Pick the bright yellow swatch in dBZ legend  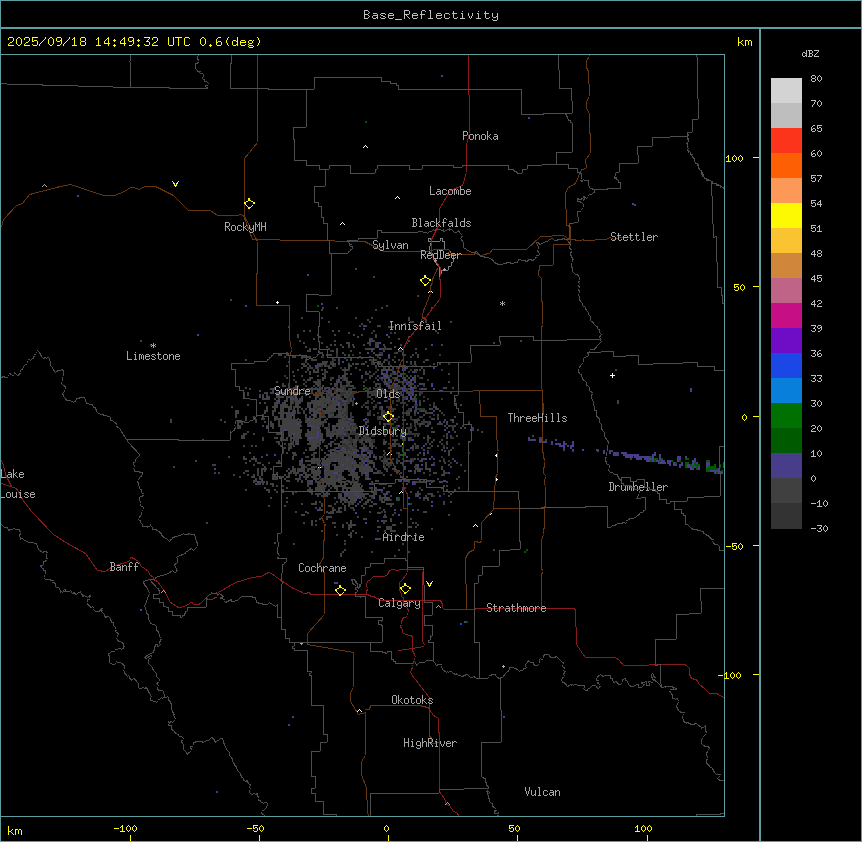pyautogui.click(x=786, y=215)
